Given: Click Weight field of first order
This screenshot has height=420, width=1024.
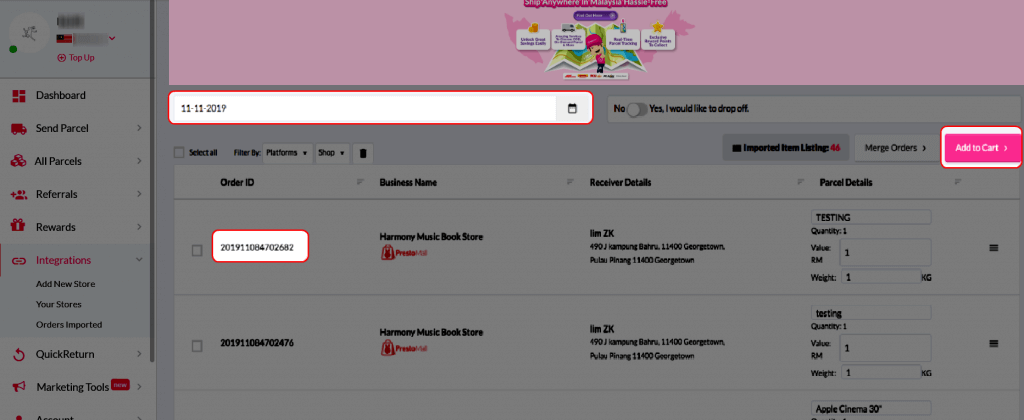Looking at the screenshot, I should pyautogui.click(x=881, y=277).
